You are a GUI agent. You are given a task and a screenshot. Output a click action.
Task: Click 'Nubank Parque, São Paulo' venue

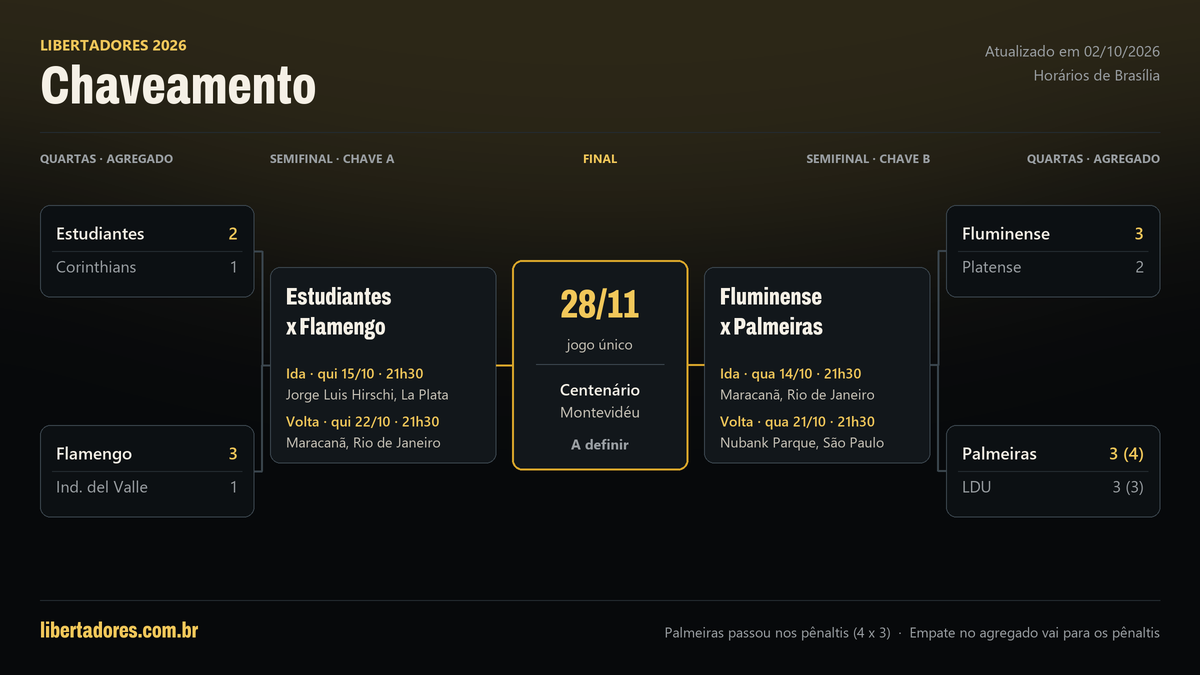802,442
